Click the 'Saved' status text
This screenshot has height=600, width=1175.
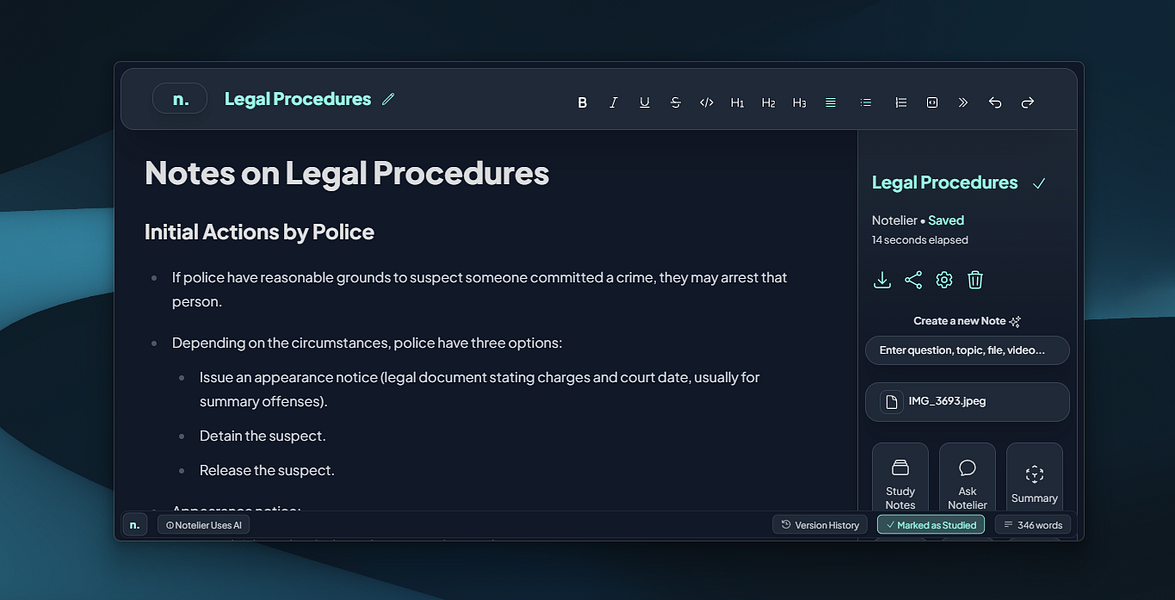point(946,220)
